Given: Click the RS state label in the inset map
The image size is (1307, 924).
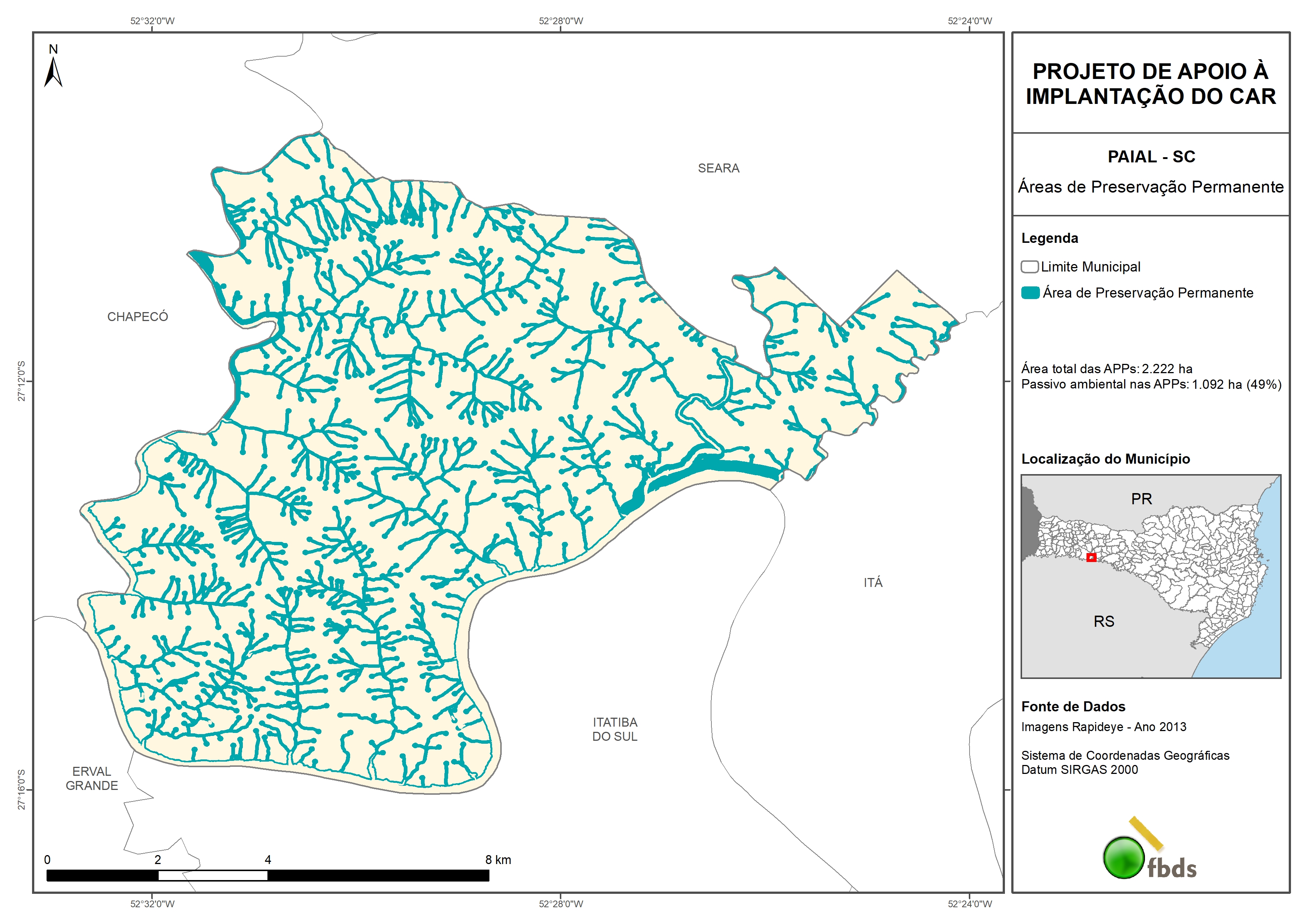Looking at the screenshot, I should point(1104,621).
